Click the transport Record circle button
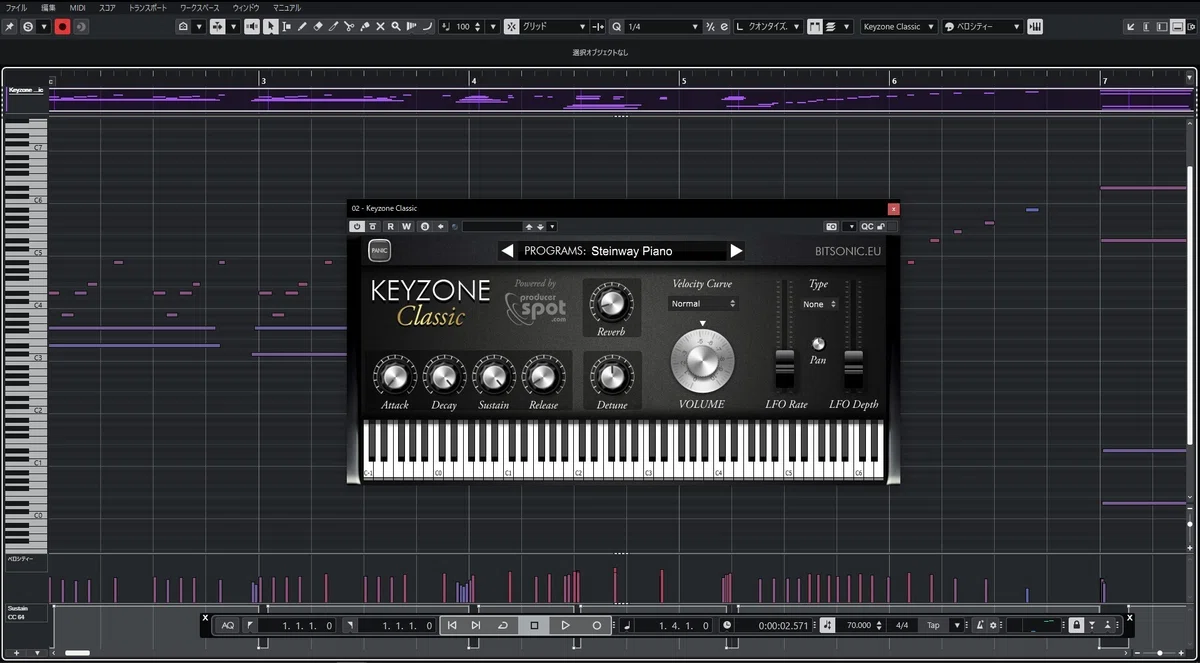 pos(597,625)
